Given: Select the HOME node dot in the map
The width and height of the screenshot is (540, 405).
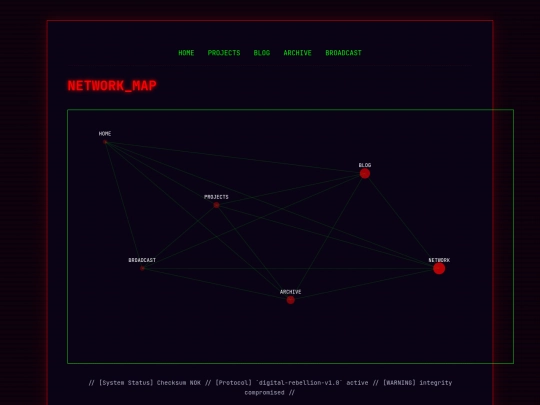Looking at the screenshot, I should point(105,142).
